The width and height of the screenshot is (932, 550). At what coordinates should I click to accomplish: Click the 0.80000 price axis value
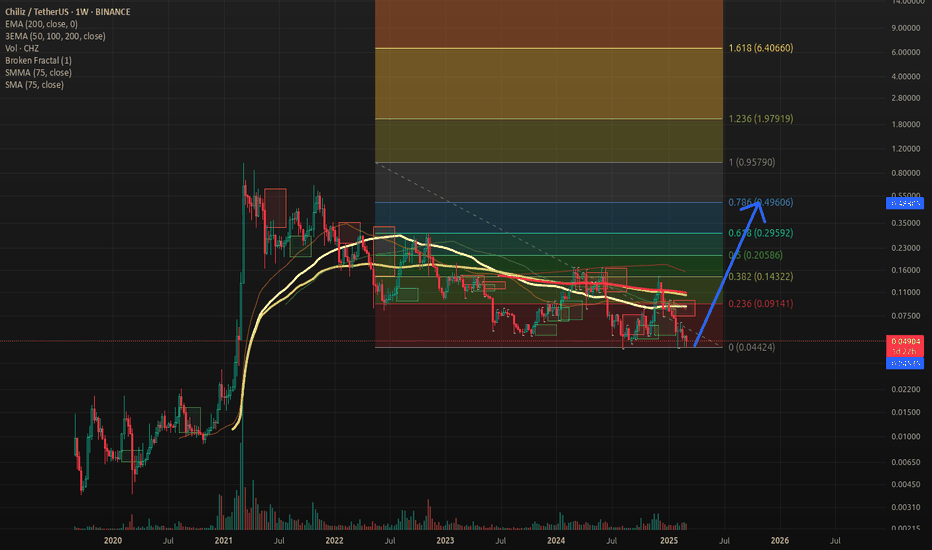pos(906,174)
